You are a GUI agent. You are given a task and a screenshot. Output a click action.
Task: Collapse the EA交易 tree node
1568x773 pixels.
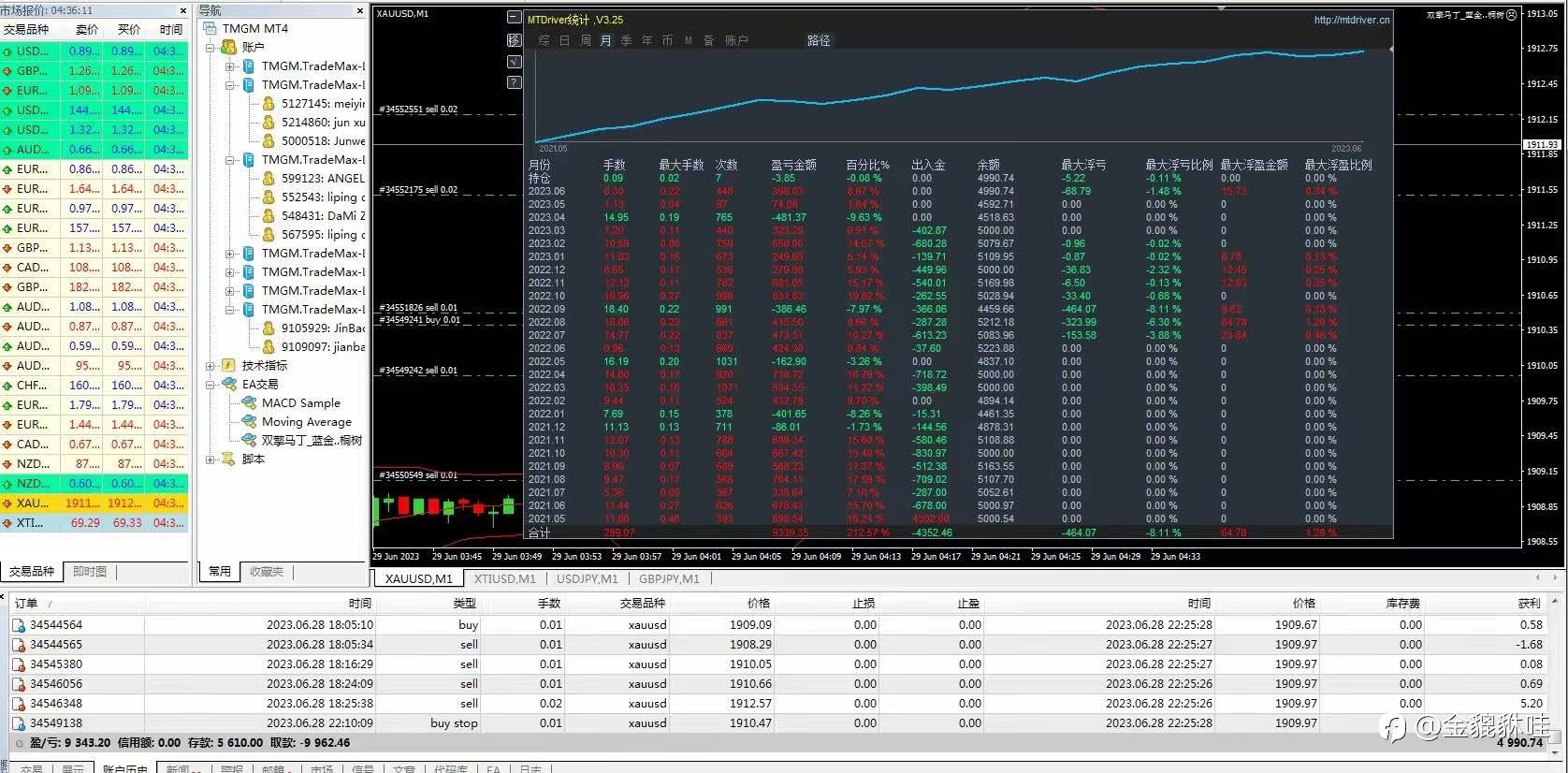tap(211, 384)
